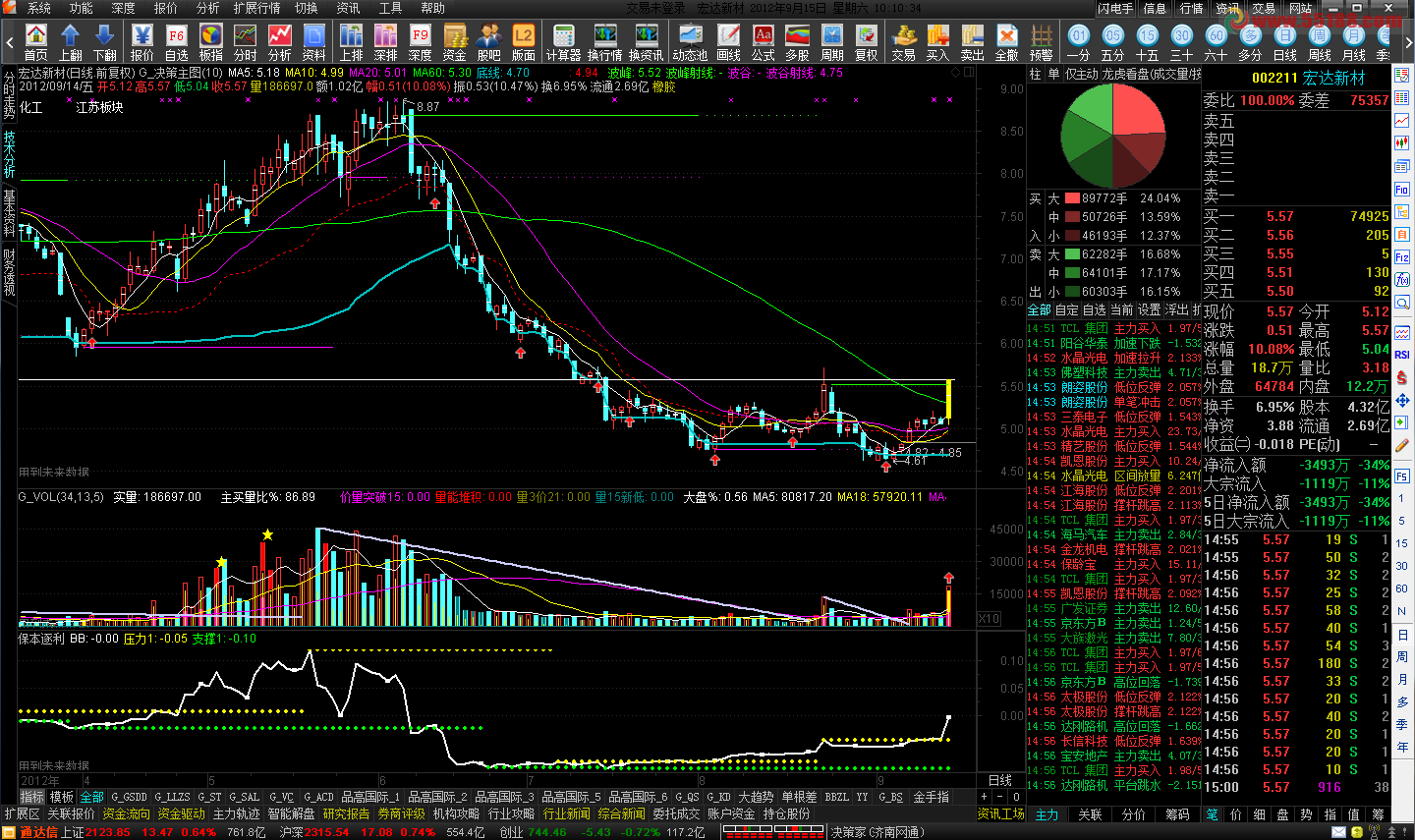Open the 首页 home icon
Image resolution: width=1415 pixels, height=840 pixels.
35,43
